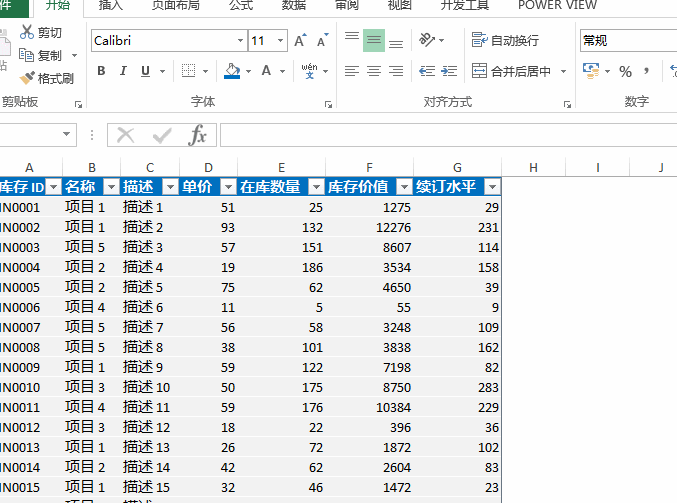Expand filter dropdown for 库存价值 column
Viewport: 677px width, 503px height.
point(404,187)
